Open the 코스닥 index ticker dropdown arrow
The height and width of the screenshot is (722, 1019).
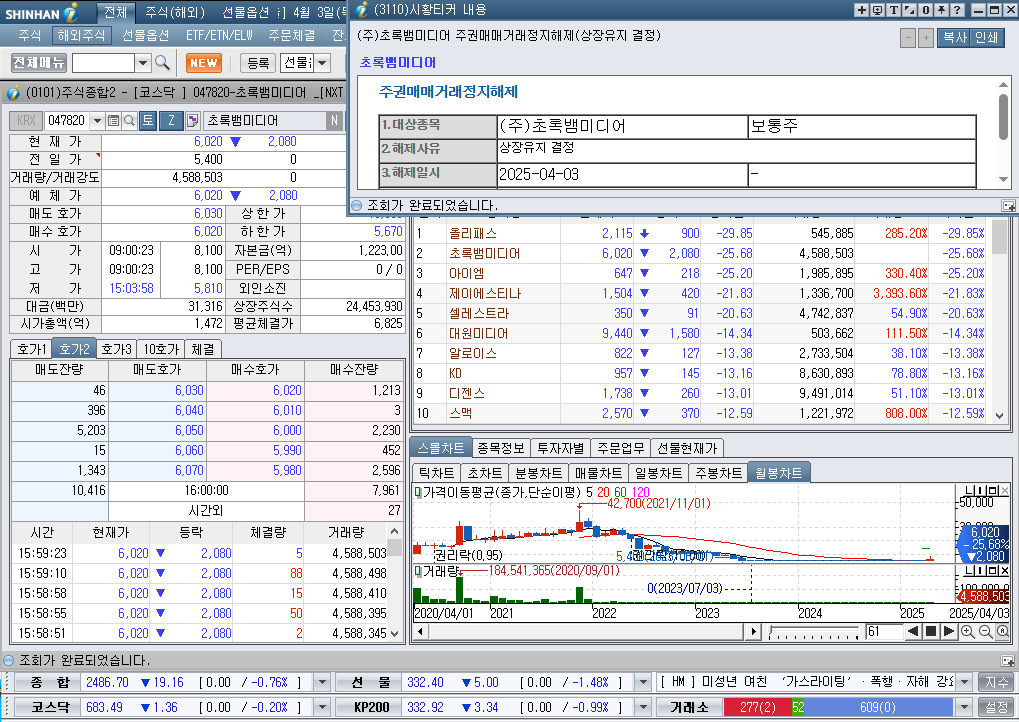tap(322, 707)
